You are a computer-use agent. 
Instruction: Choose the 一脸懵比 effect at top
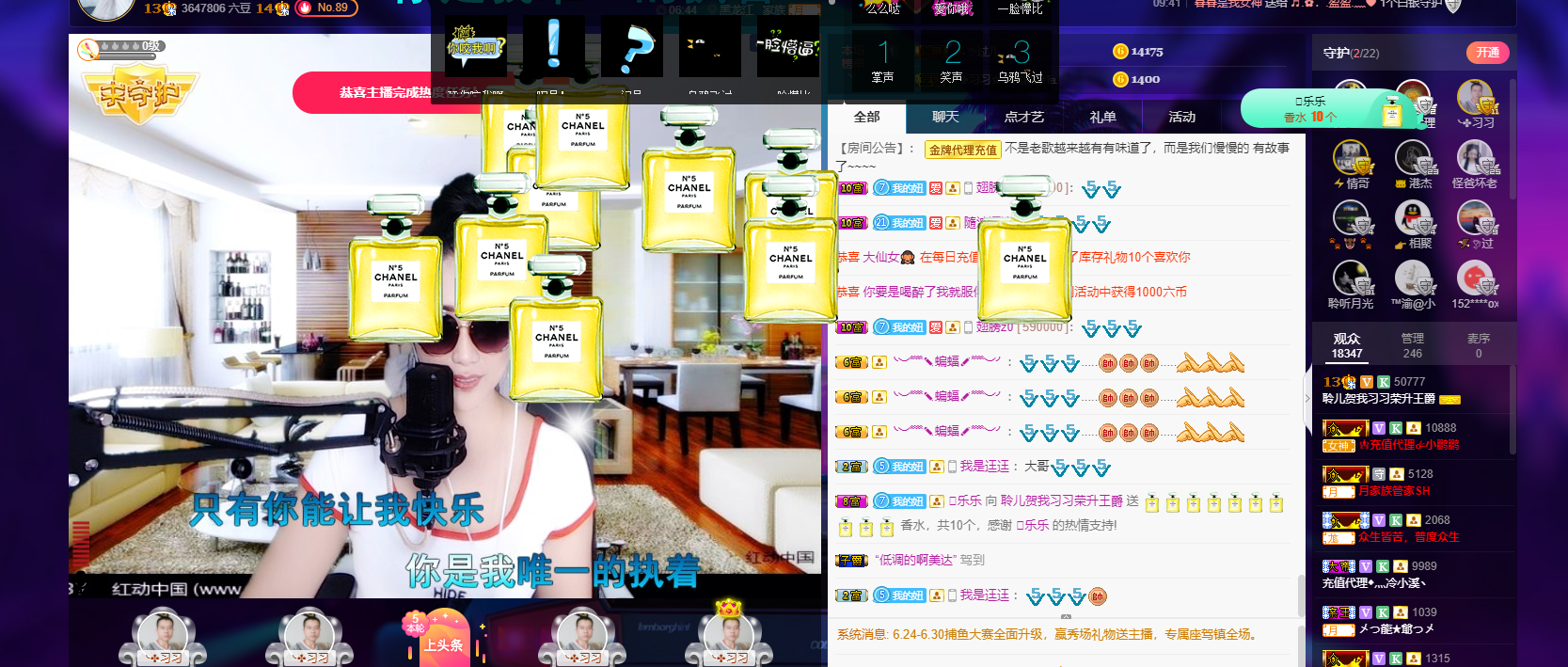[x=1021, y=9]
